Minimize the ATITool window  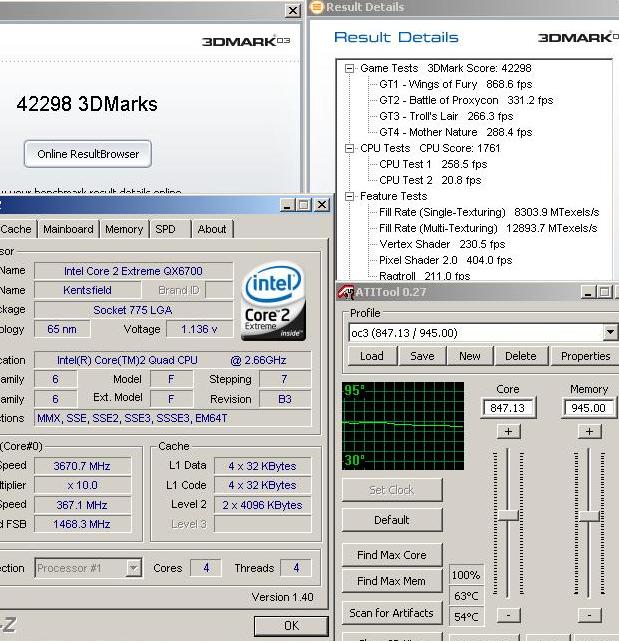(x=588, y=292)
